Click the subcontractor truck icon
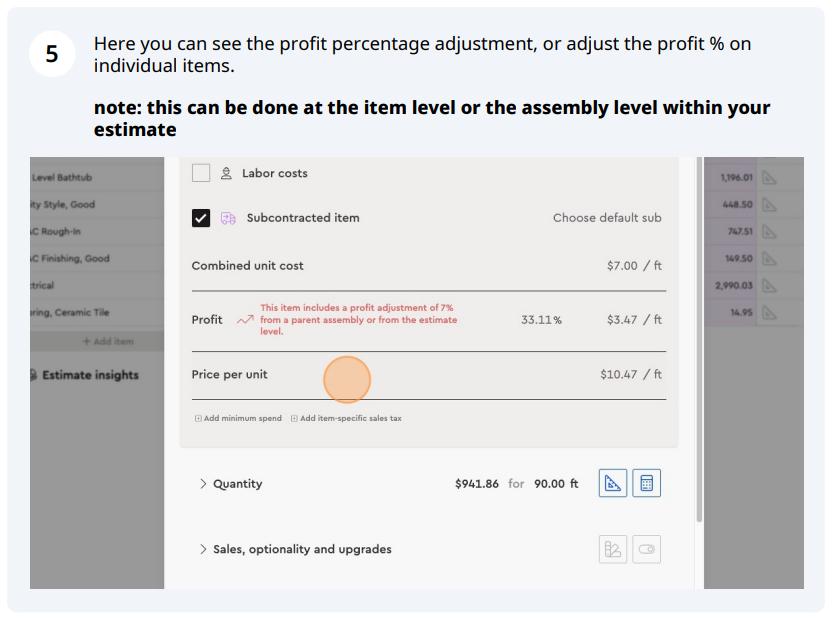 [x=228, y=218]
